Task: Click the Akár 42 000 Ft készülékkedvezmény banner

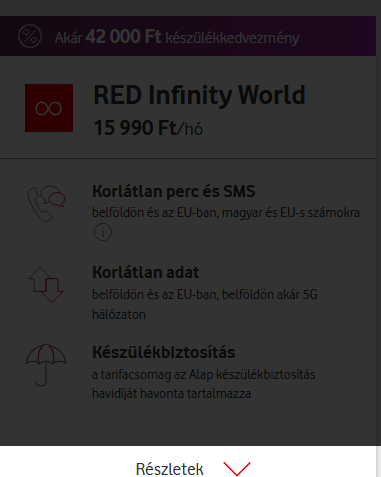Action: pos(188,36)
